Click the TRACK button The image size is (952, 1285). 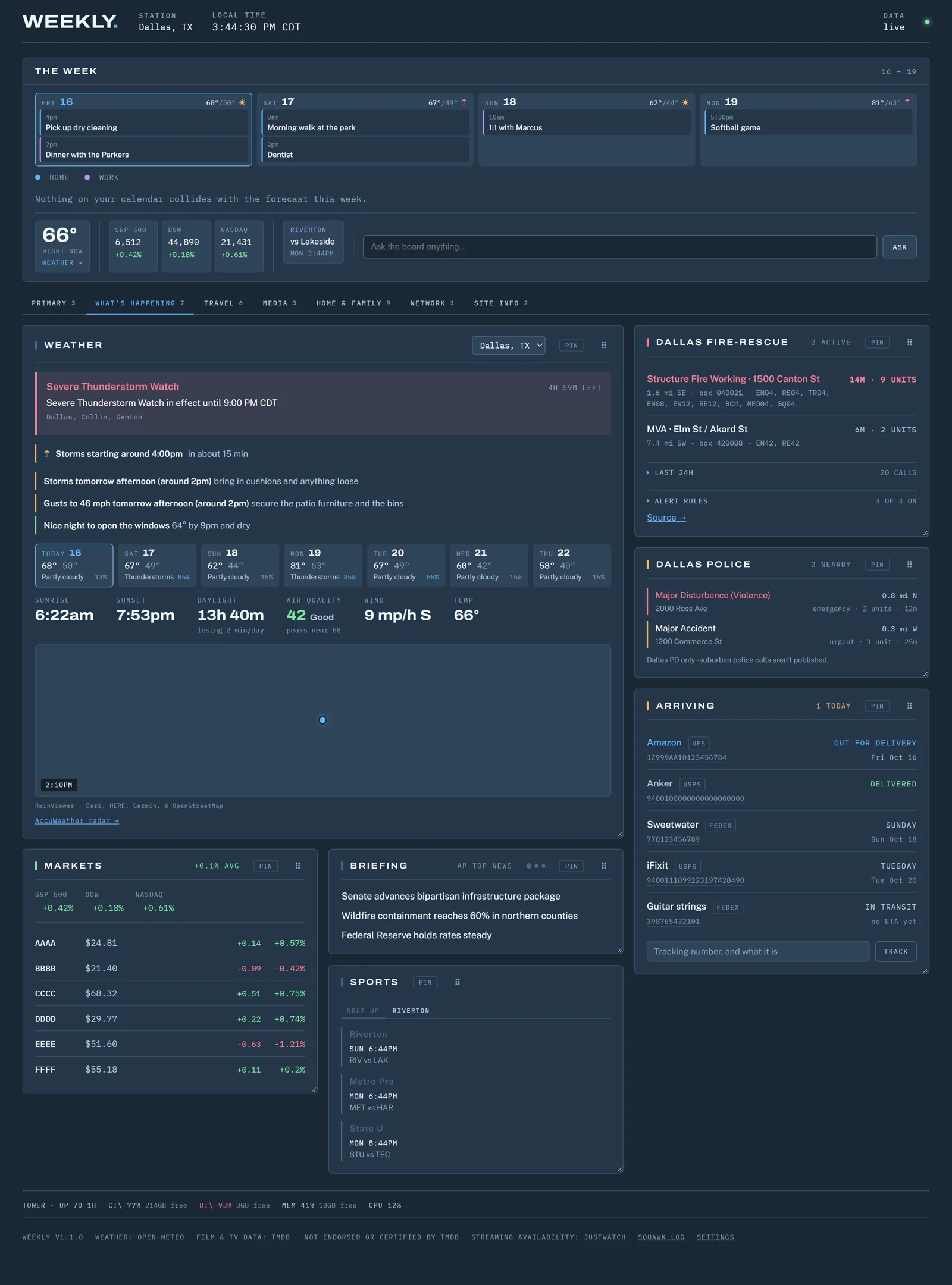click(895, 951)
